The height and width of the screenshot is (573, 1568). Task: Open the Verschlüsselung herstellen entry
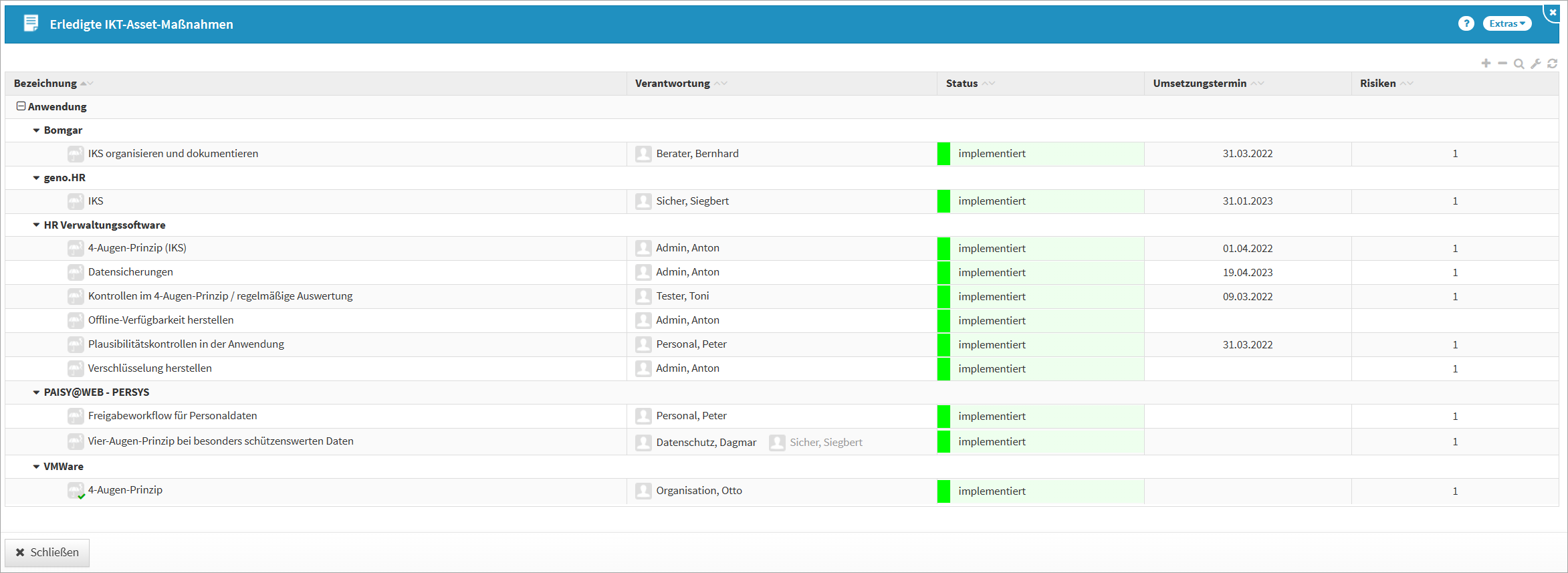click(x=150, y=368)
